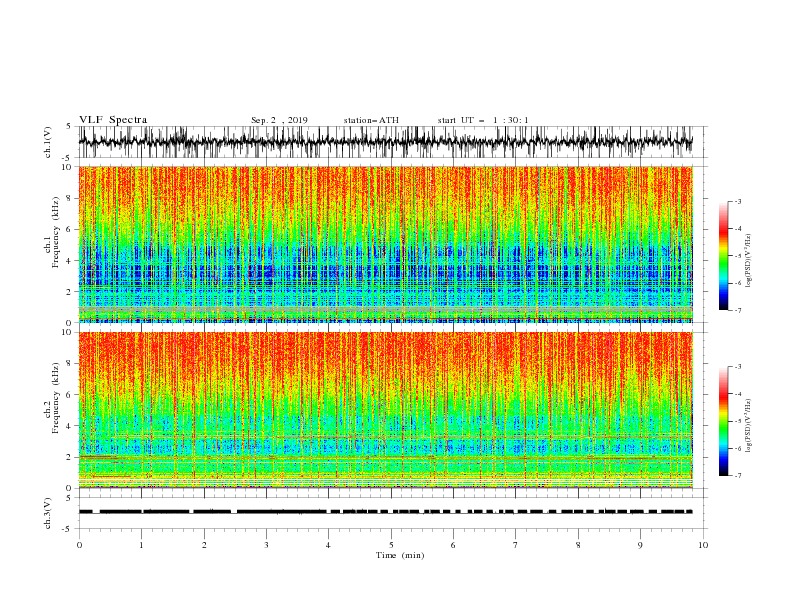This screenshot has width=792, height=612.
Task: Click the ch.1 spectrogram '2' kHz tick label
Action: 71,292
